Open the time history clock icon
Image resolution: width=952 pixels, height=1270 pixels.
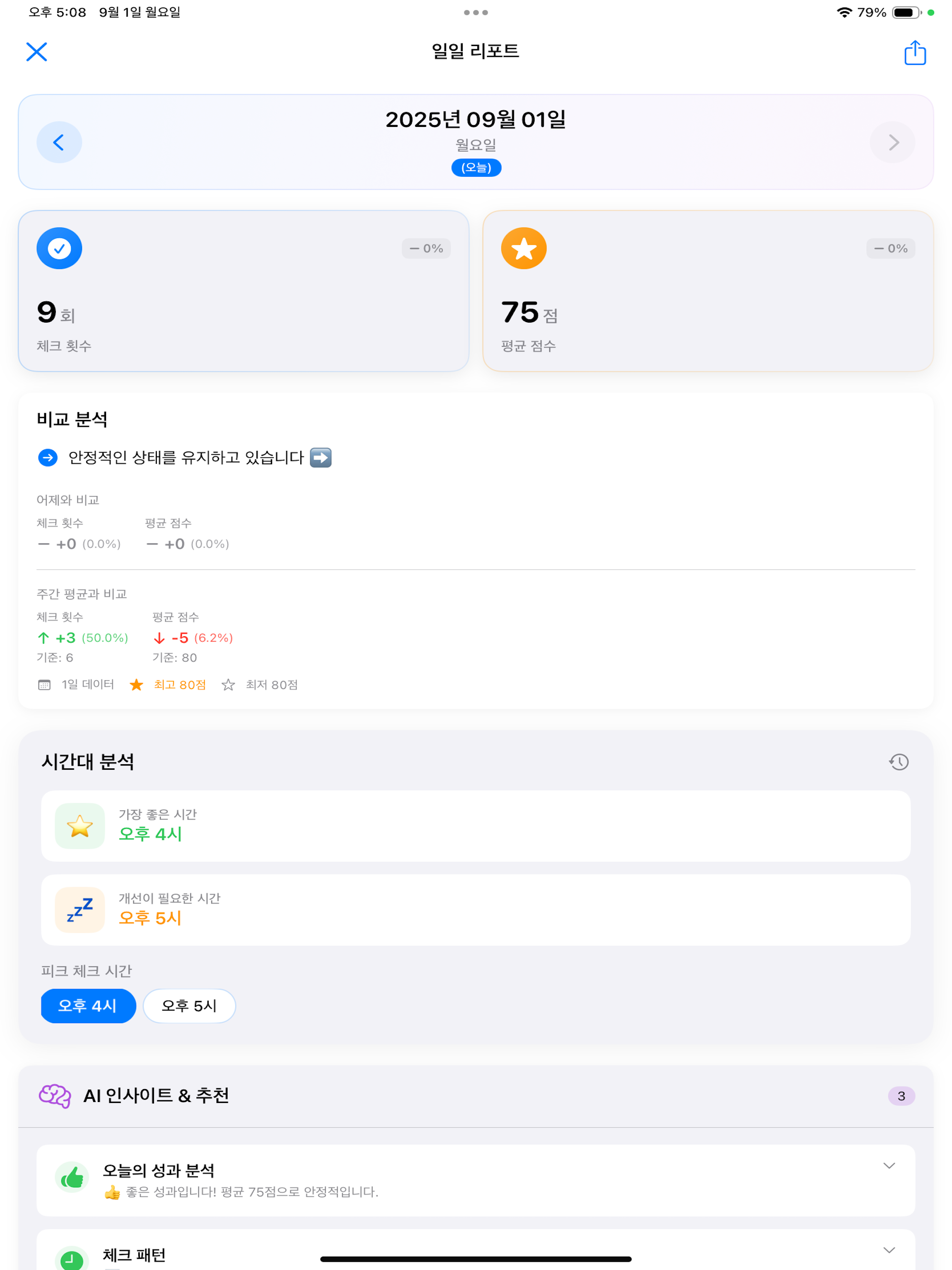coord(898,762)
